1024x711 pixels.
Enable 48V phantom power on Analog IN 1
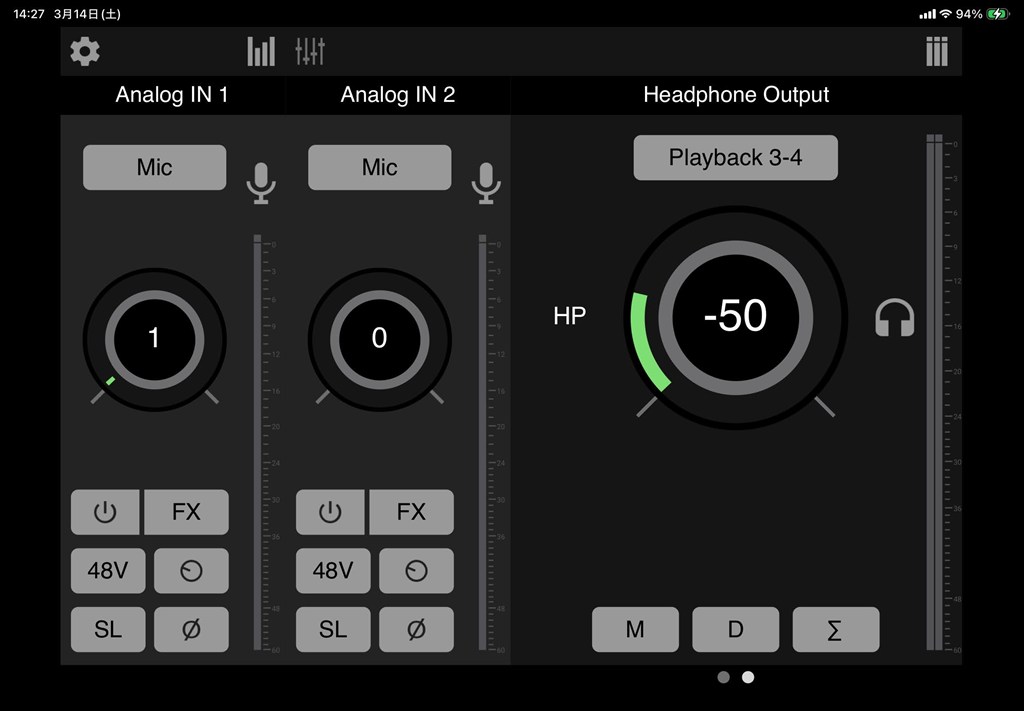[x=107, y=570]
